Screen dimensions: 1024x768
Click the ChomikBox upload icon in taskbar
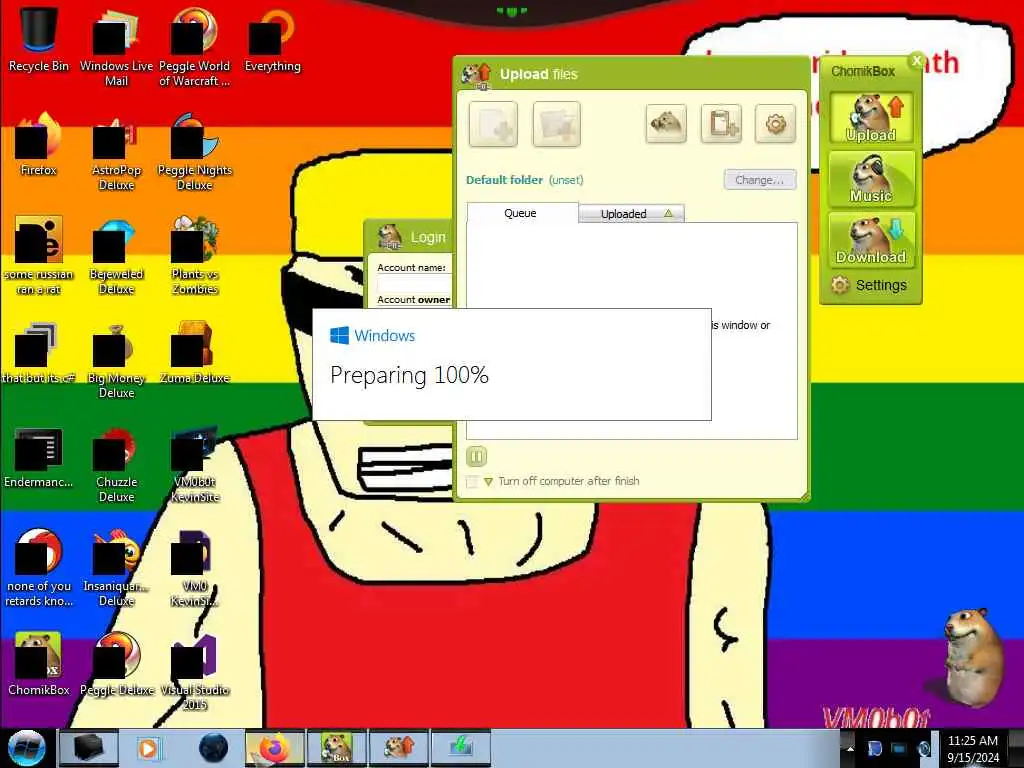click(x=399, y=748)
